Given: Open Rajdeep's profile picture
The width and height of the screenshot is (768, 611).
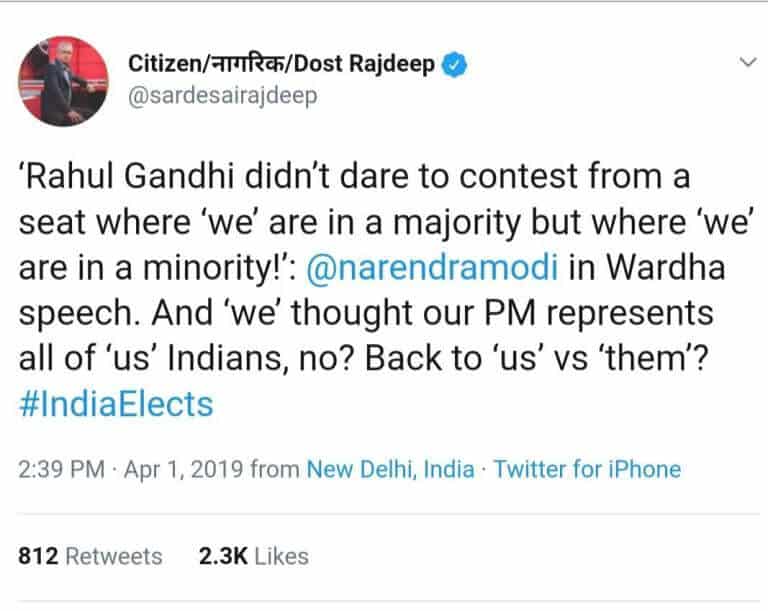Looking at the screenshot, I should click(x=65, y=81).
